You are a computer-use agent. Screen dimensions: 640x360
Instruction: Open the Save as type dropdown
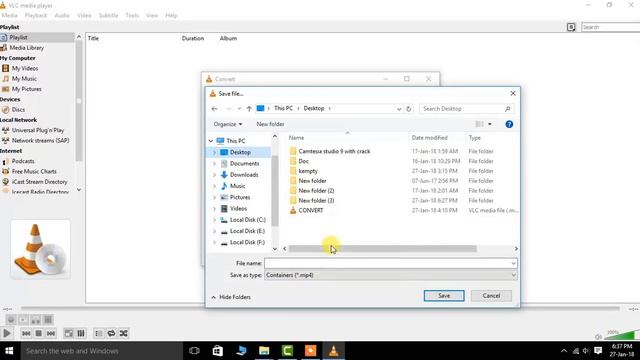[x=391, y=275]
